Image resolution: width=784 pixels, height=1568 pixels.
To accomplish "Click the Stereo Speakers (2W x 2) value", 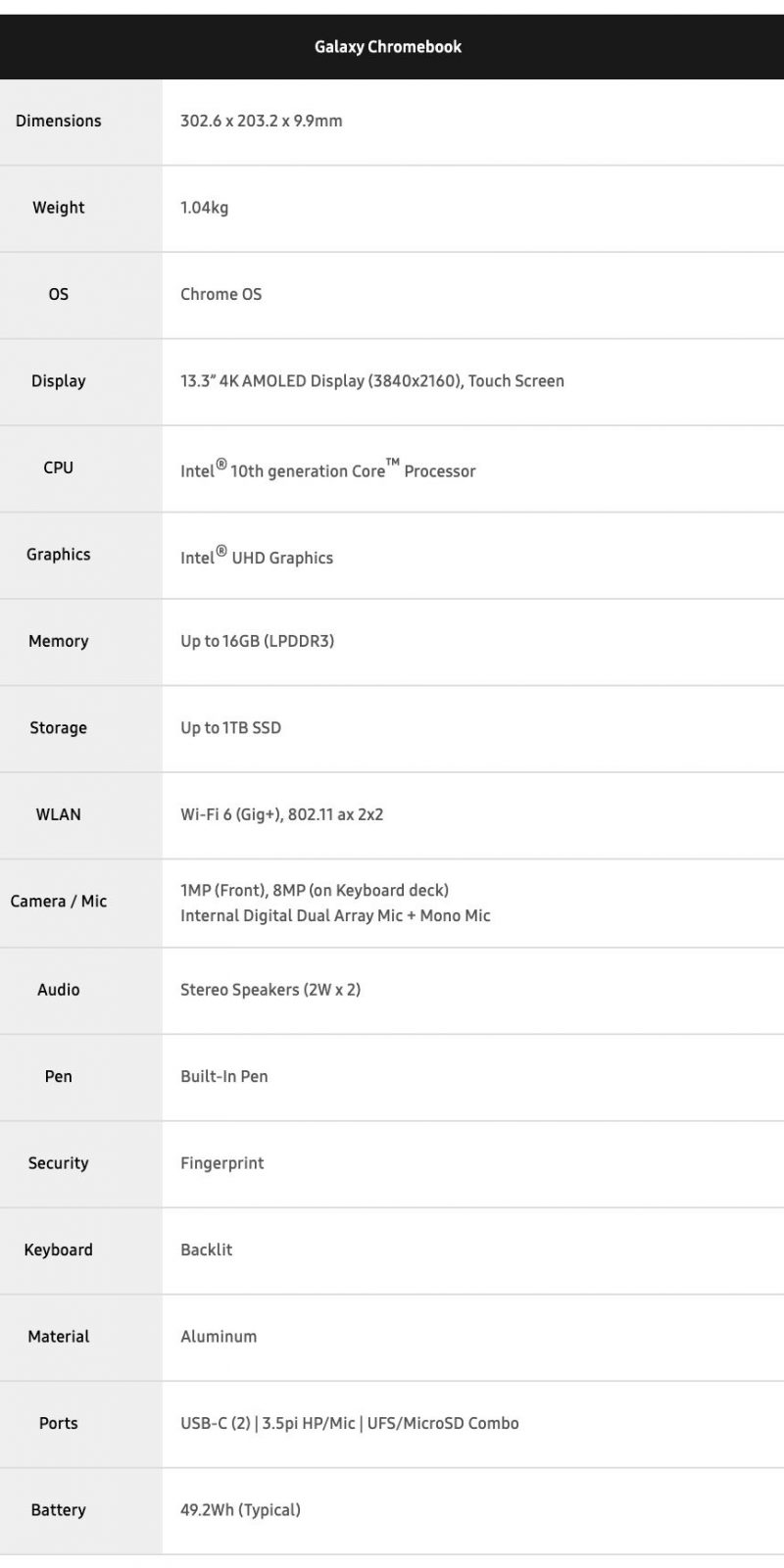I will coord(269,990).
